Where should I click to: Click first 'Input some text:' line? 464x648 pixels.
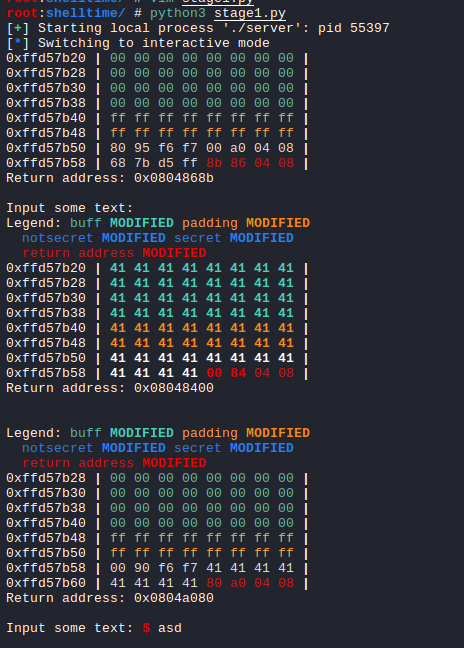70,208
